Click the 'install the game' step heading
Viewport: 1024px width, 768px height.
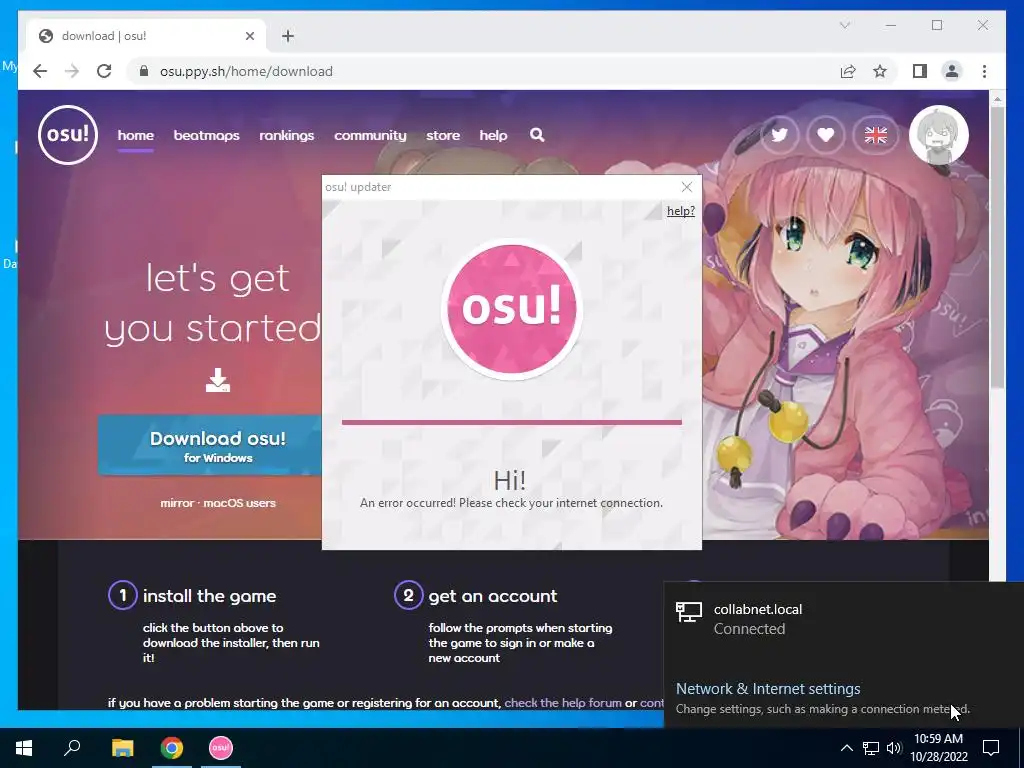click(x=210, y=596)
